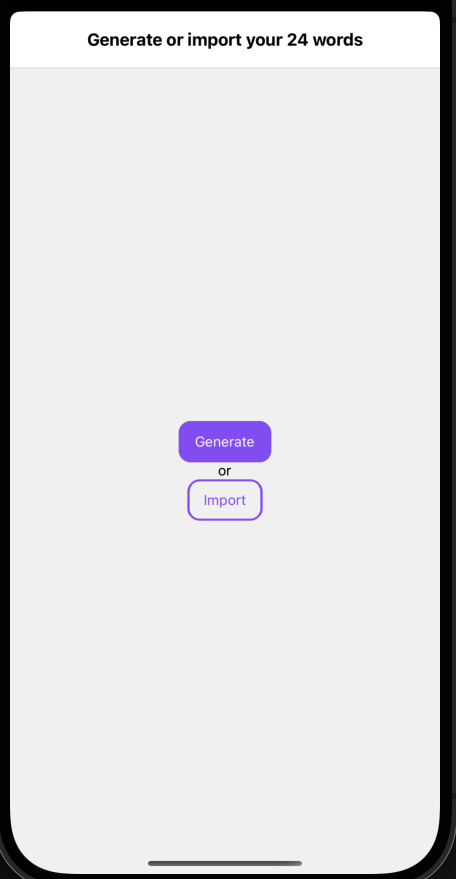Choose Generate to create words
This screenshot has height=879, width=456.
[x=224, y=442]
